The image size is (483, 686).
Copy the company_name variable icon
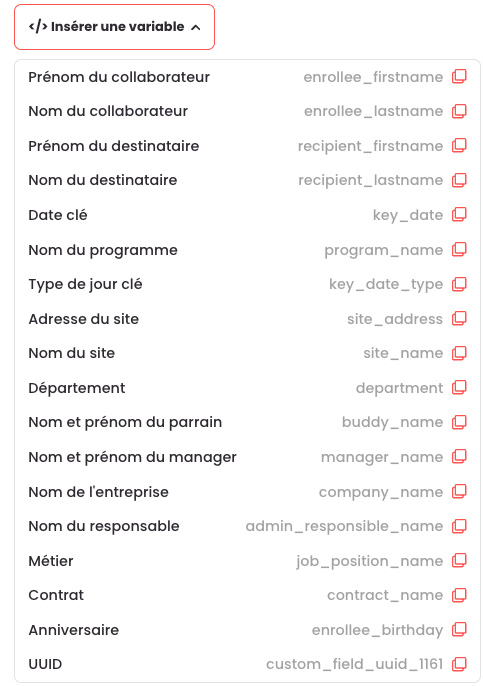[x=459, y=492]
